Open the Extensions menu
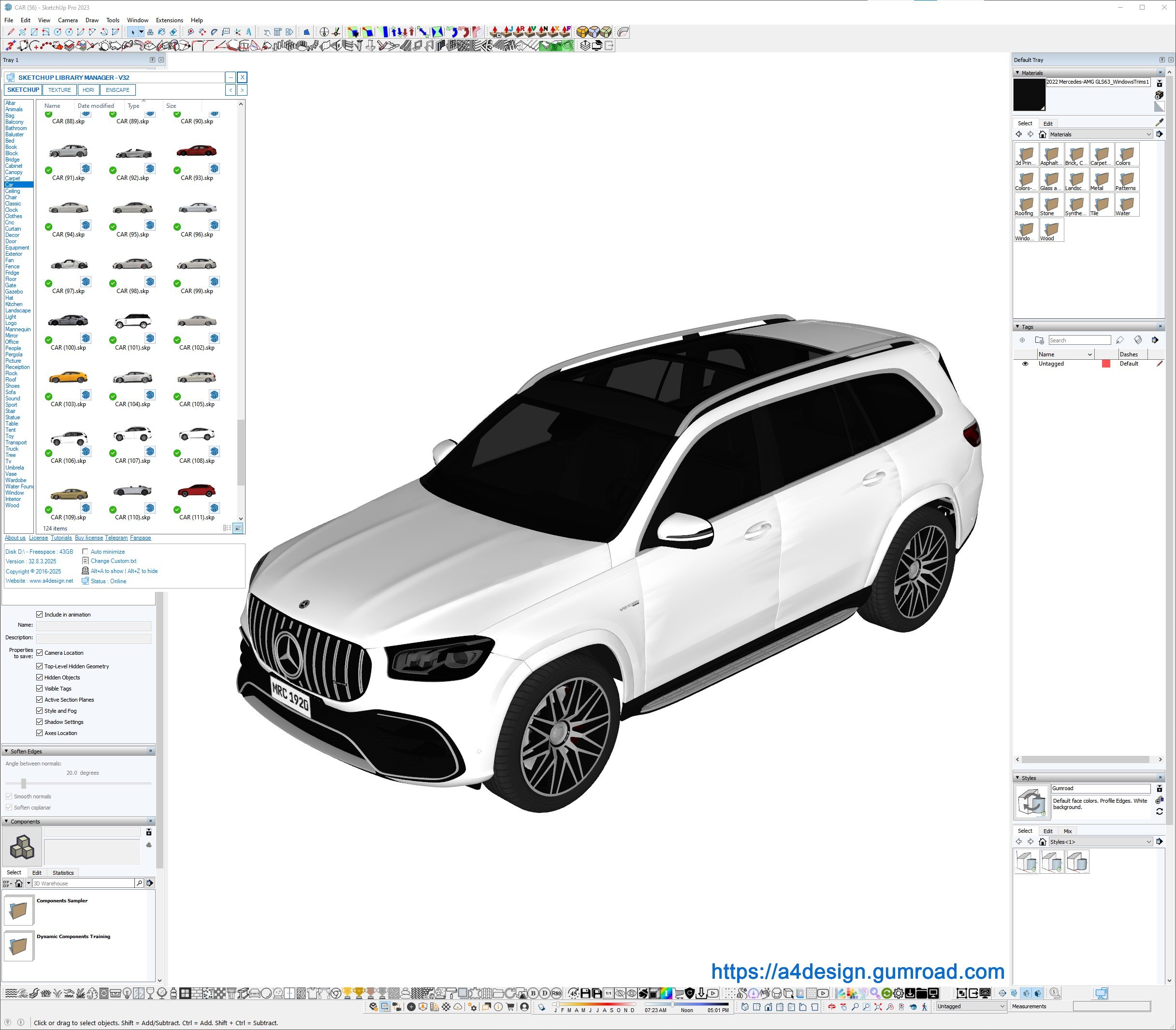 coord(170,20)
